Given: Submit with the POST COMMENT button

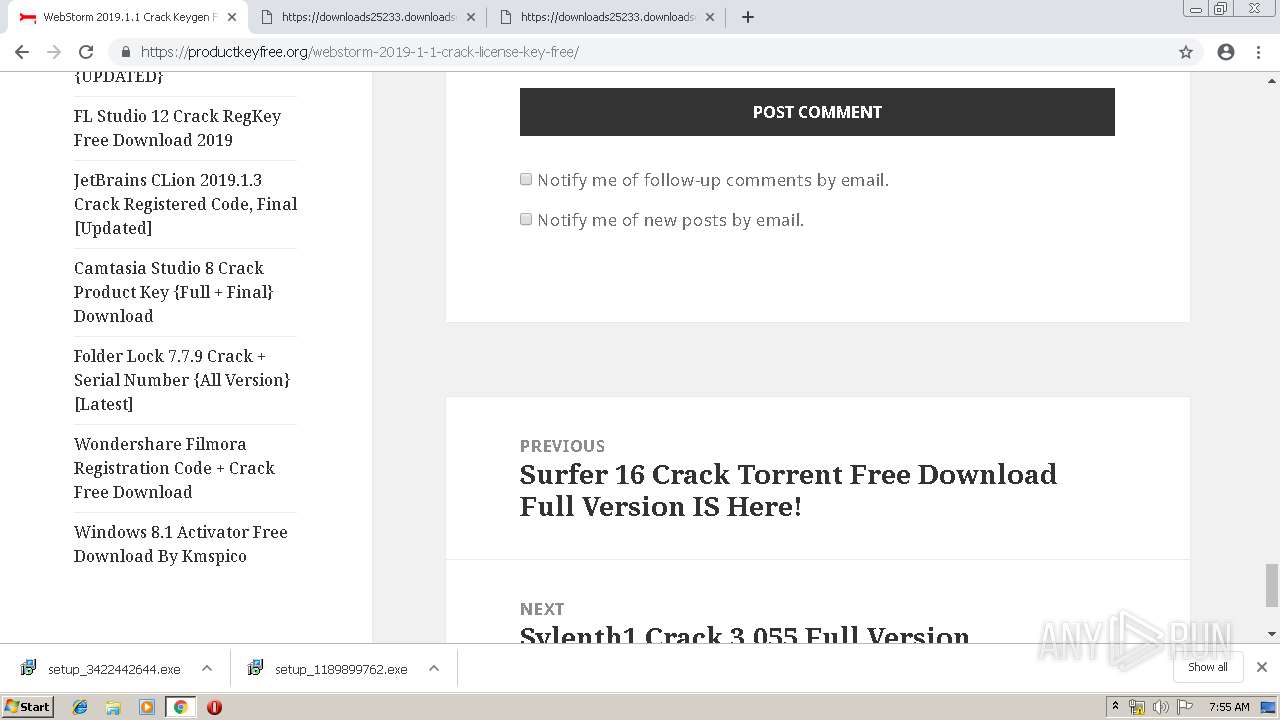Looking at the screenshot, I should tap(817, 112).
